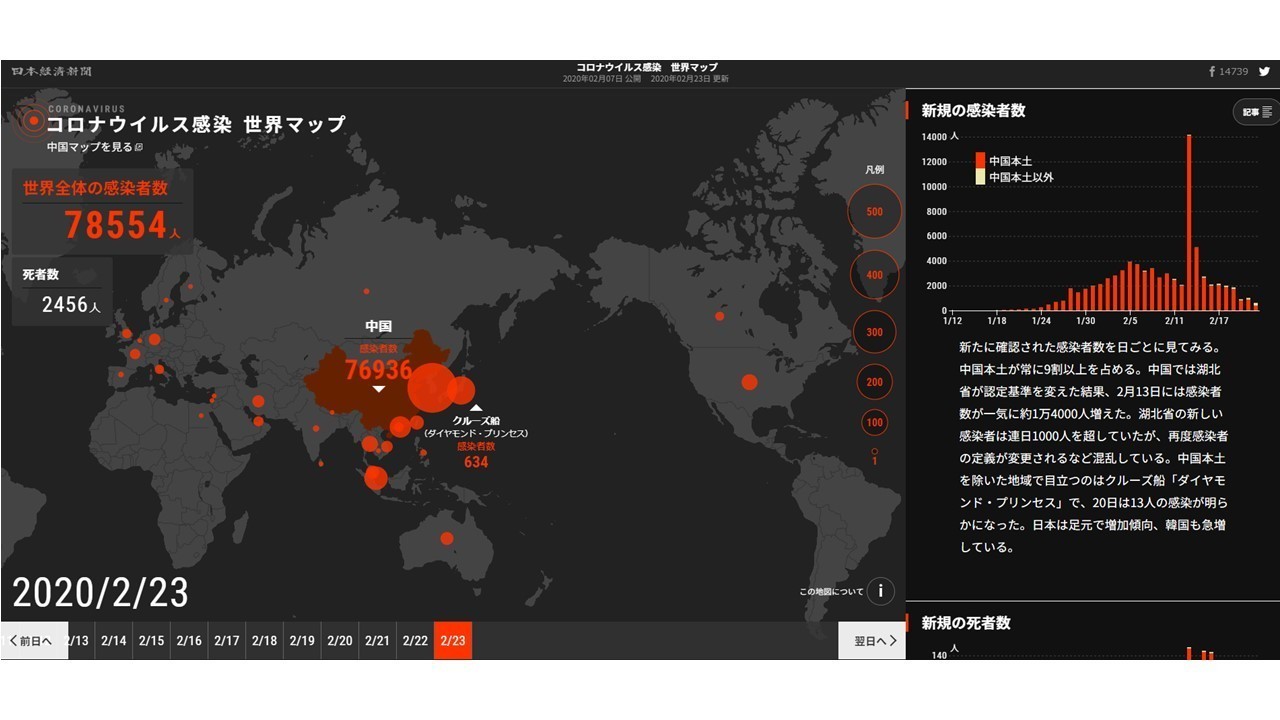Click the legend circle labeled 100
1280x720 pixels.
pos(875,423)
